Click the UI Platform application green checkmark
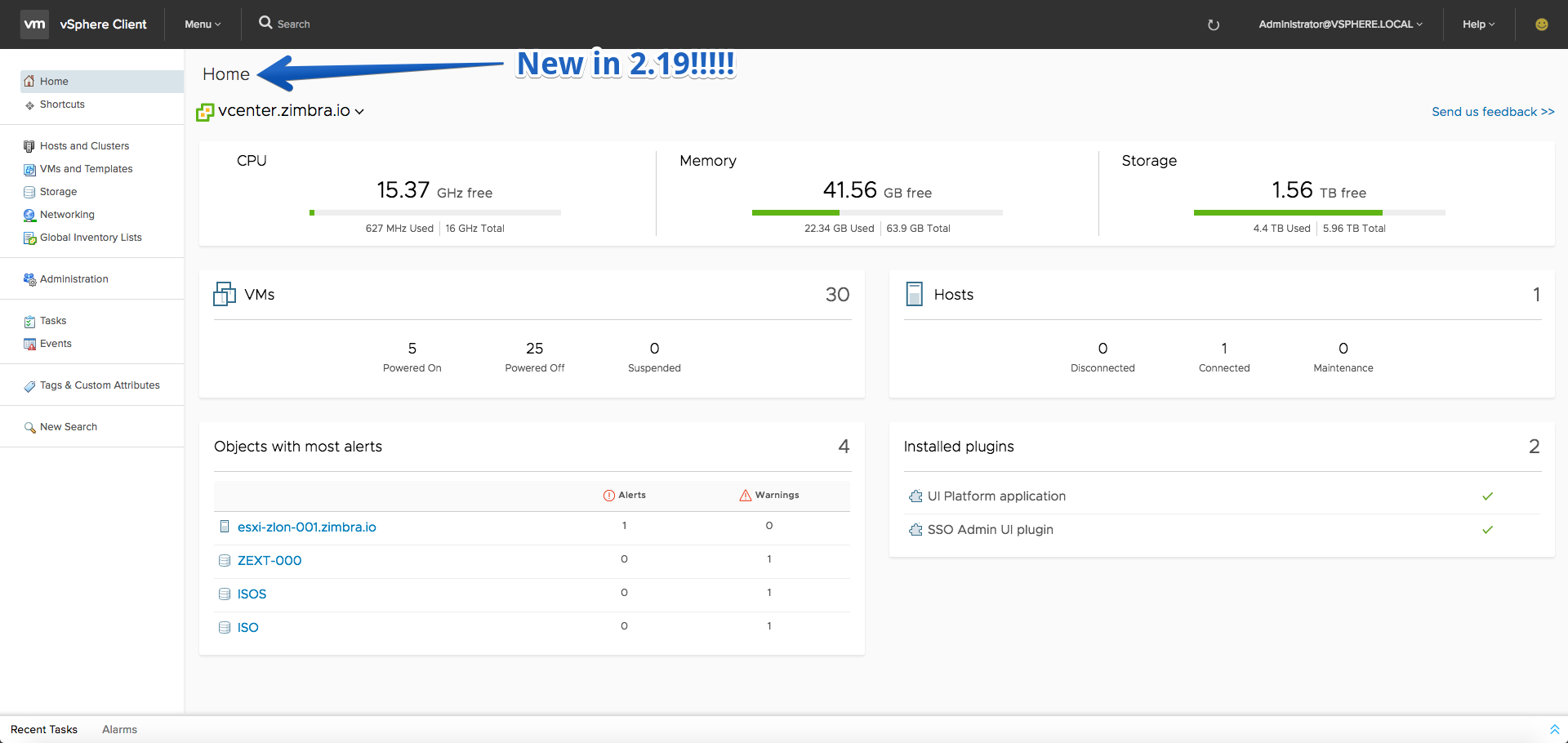This screenshot has width=1568, height=743. (1488, 496)
